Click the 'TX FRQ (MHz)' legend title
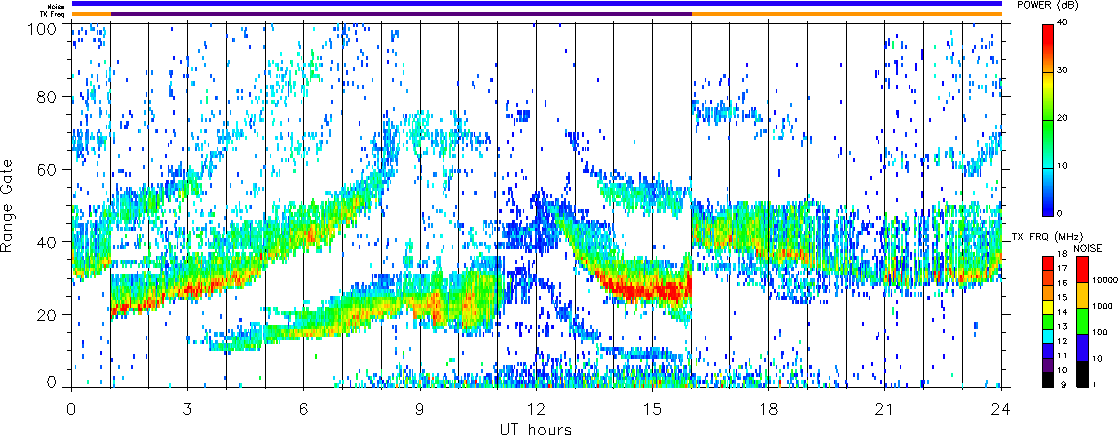Screen dimensions: 1118x435 pyautogui.click(x=1047, y=237)
